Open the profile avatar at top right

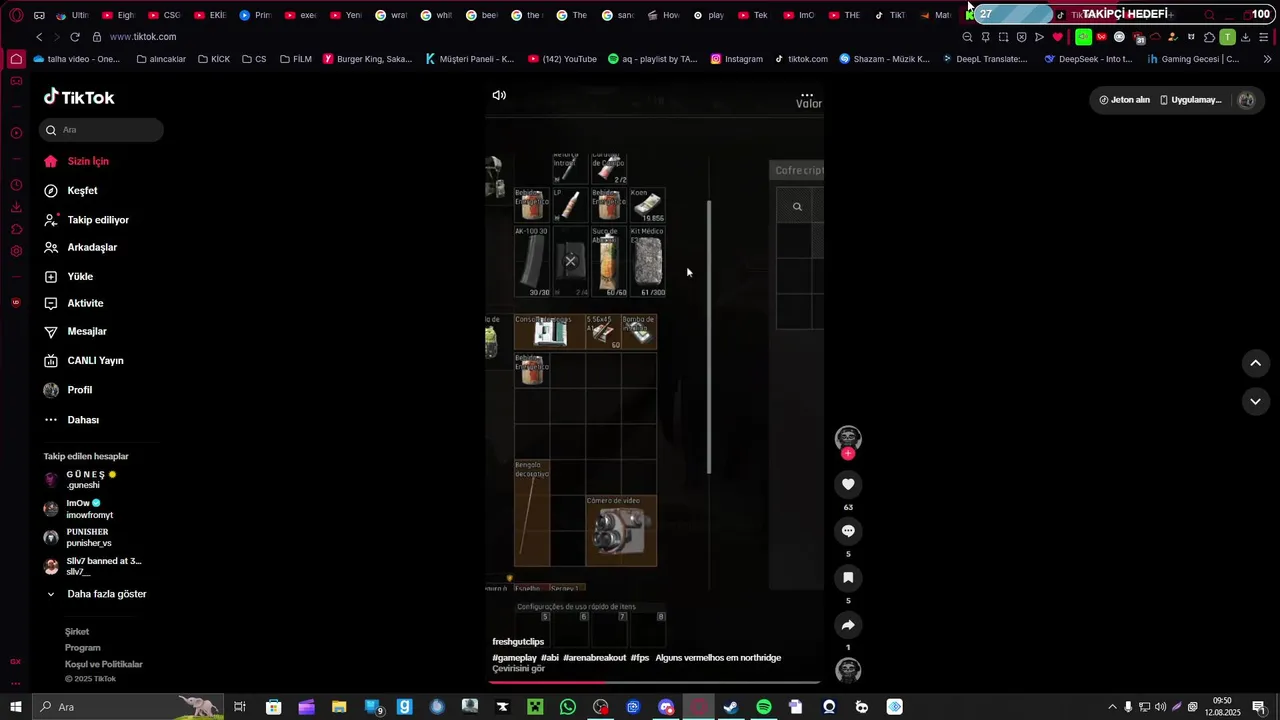click(x=1246, y=100)
